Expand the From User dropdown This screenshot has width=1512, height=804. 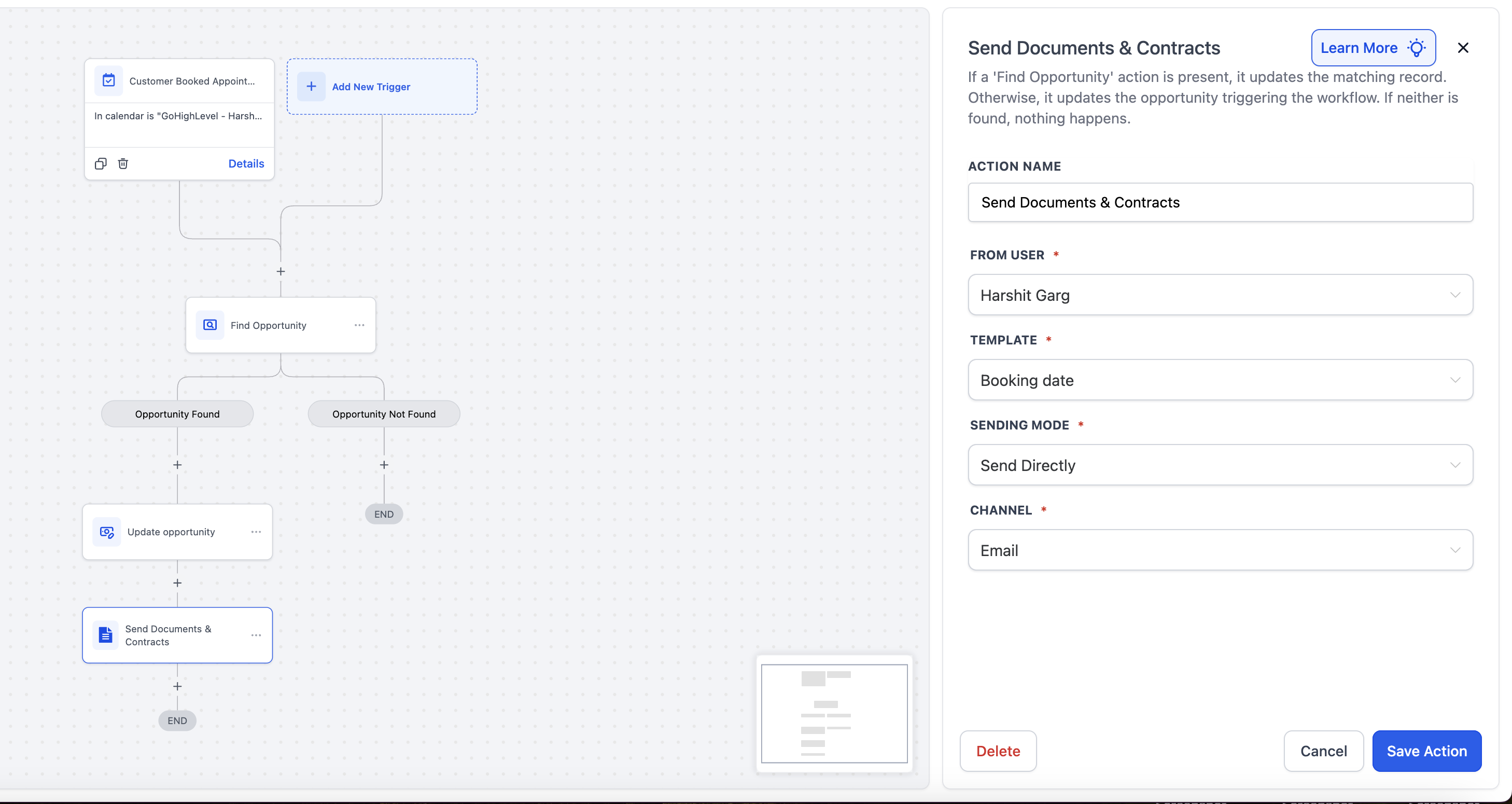pyautogui.click(x=1220, y=295)
